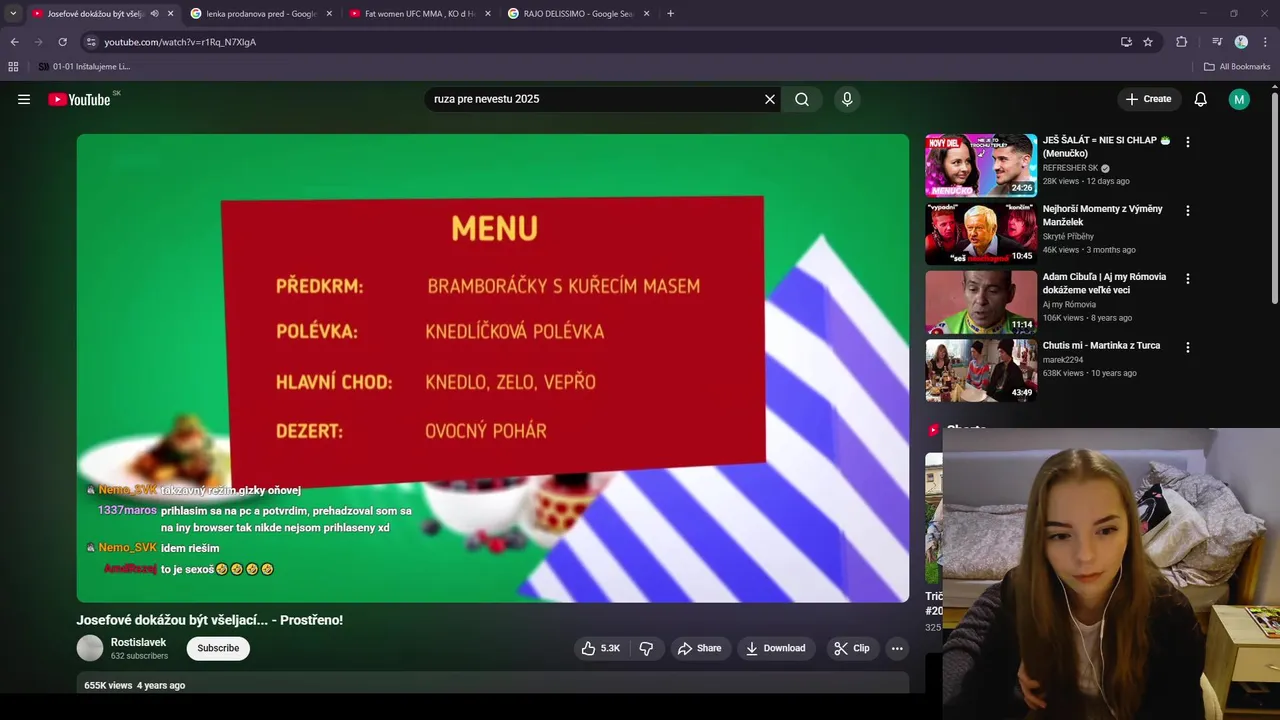Click the page vertical scrollbar
Image resolution: width=1280 pixels, height=720 pixels.
pos(1275,200)
